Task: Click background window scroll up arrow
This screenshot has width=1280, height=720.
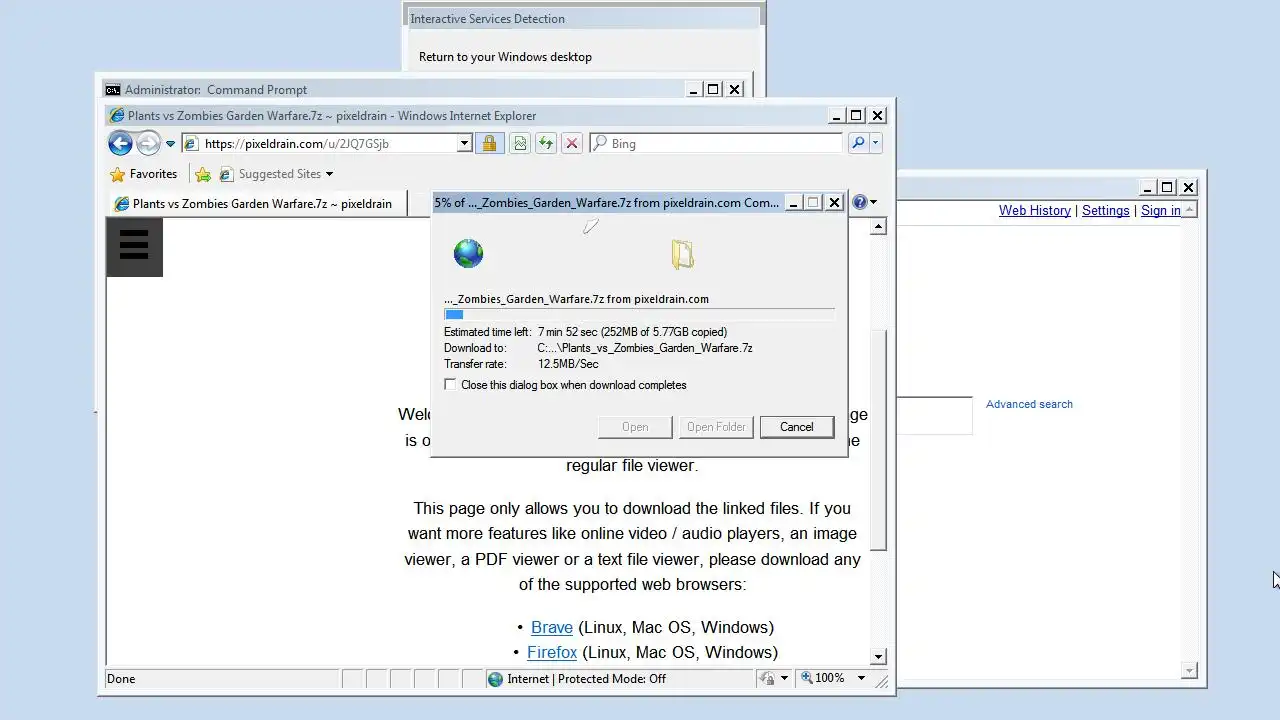Action: (1189, 210)
